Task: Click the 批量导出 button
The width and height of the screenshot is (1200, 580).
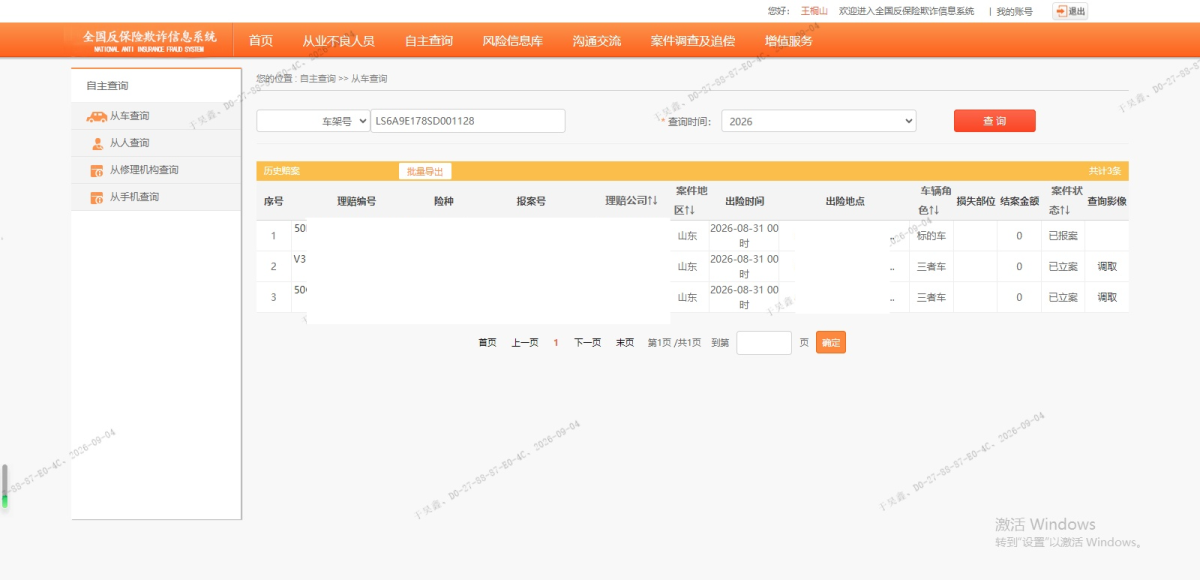Action: click(x=424, y=171)
